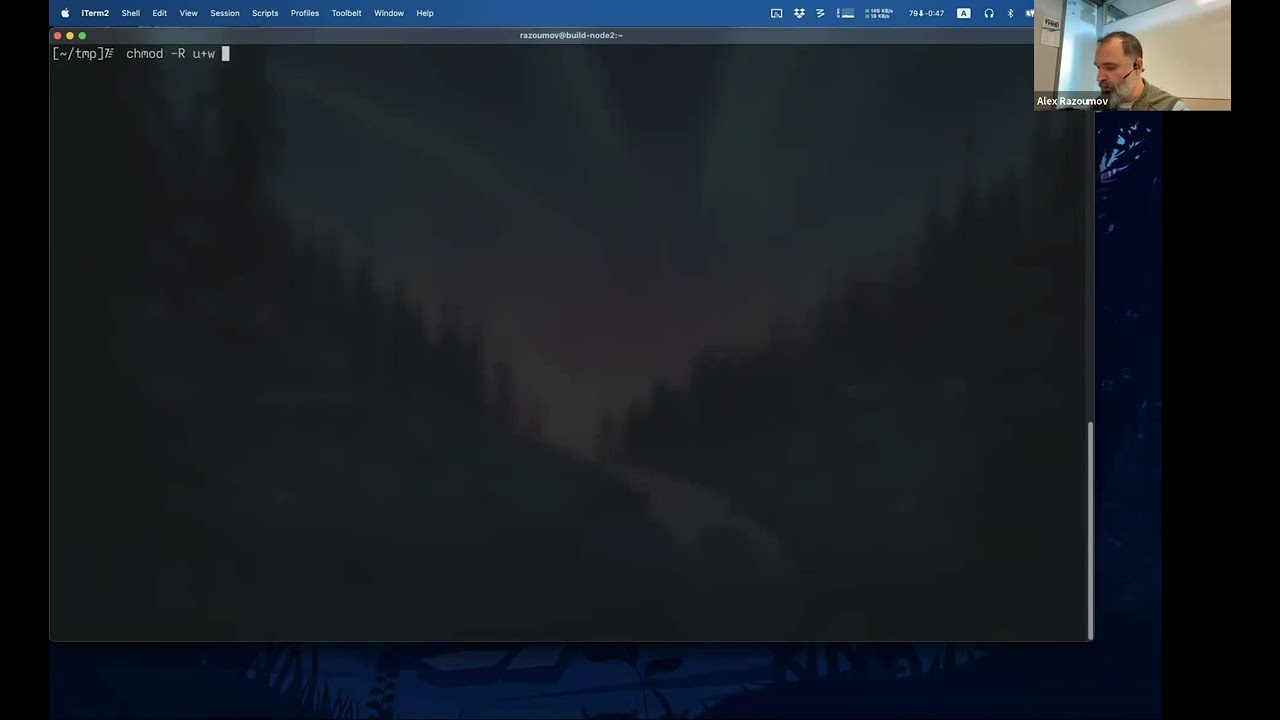Zoom the terminal with green button
This screenshot has width=1280, height=720.
point(82,35)
